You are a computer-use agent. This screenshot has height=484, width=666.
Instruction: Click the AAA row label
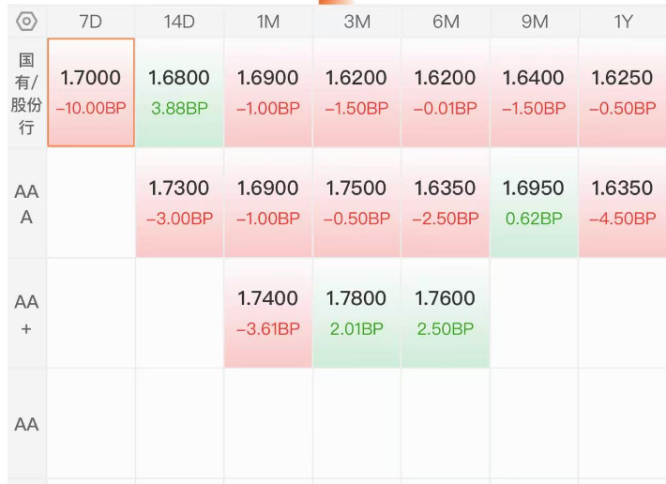coord(26,204)
